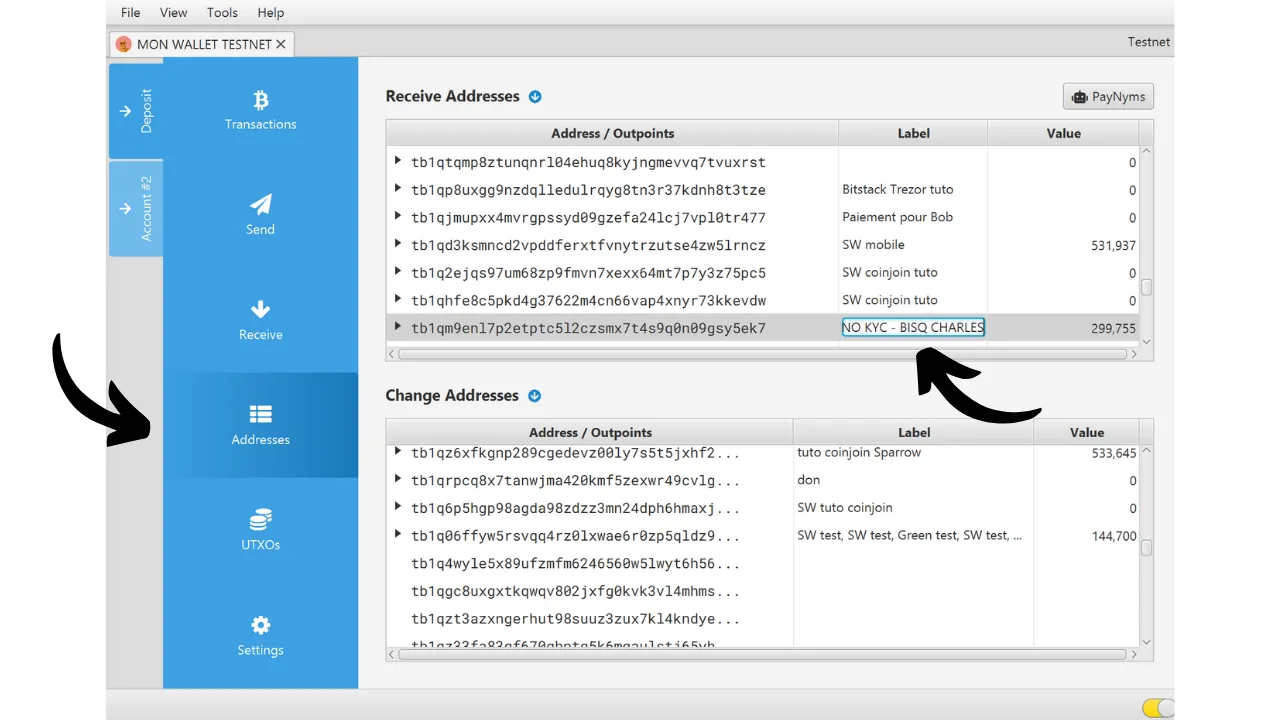Click the Receive Addresses horizontal scrollbar
The image size is (1280, 720).
(762, 354)
